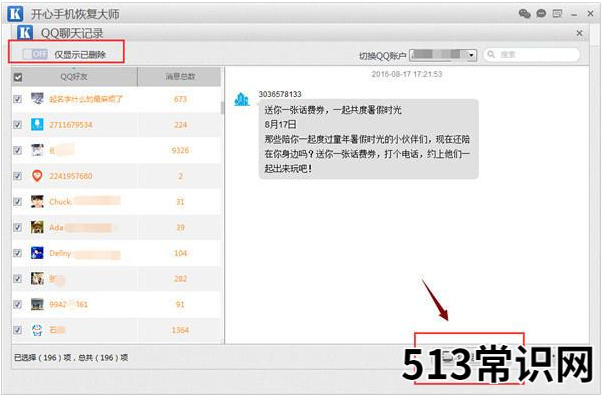Open the 切换QQ账户 dropdown
The width and height of the screenshot is (603, 395).
pyautogui.click(x=443, y=55)
